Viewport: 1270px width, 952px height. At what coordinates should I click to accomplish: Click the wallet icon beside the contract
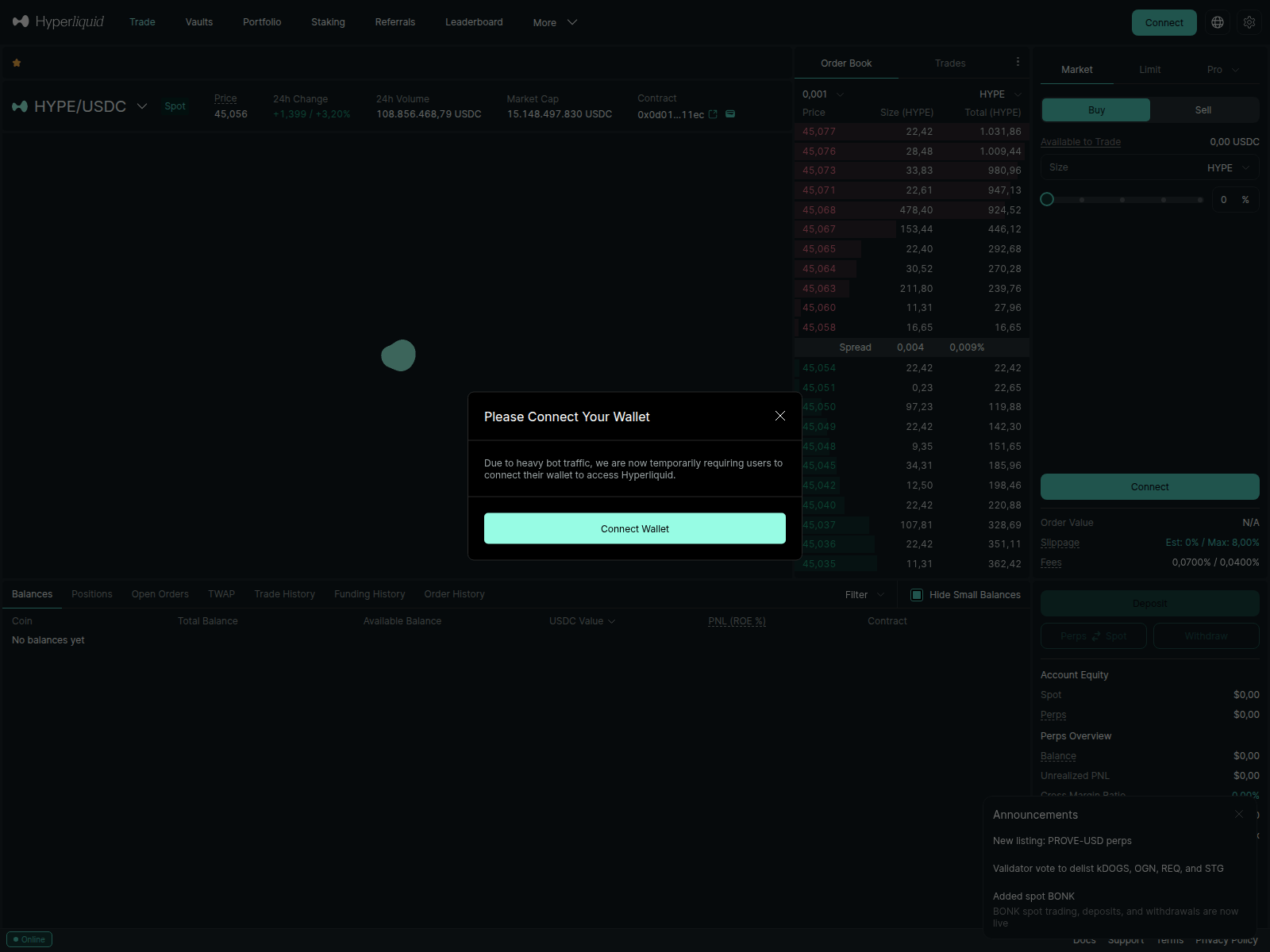(730, 114)
